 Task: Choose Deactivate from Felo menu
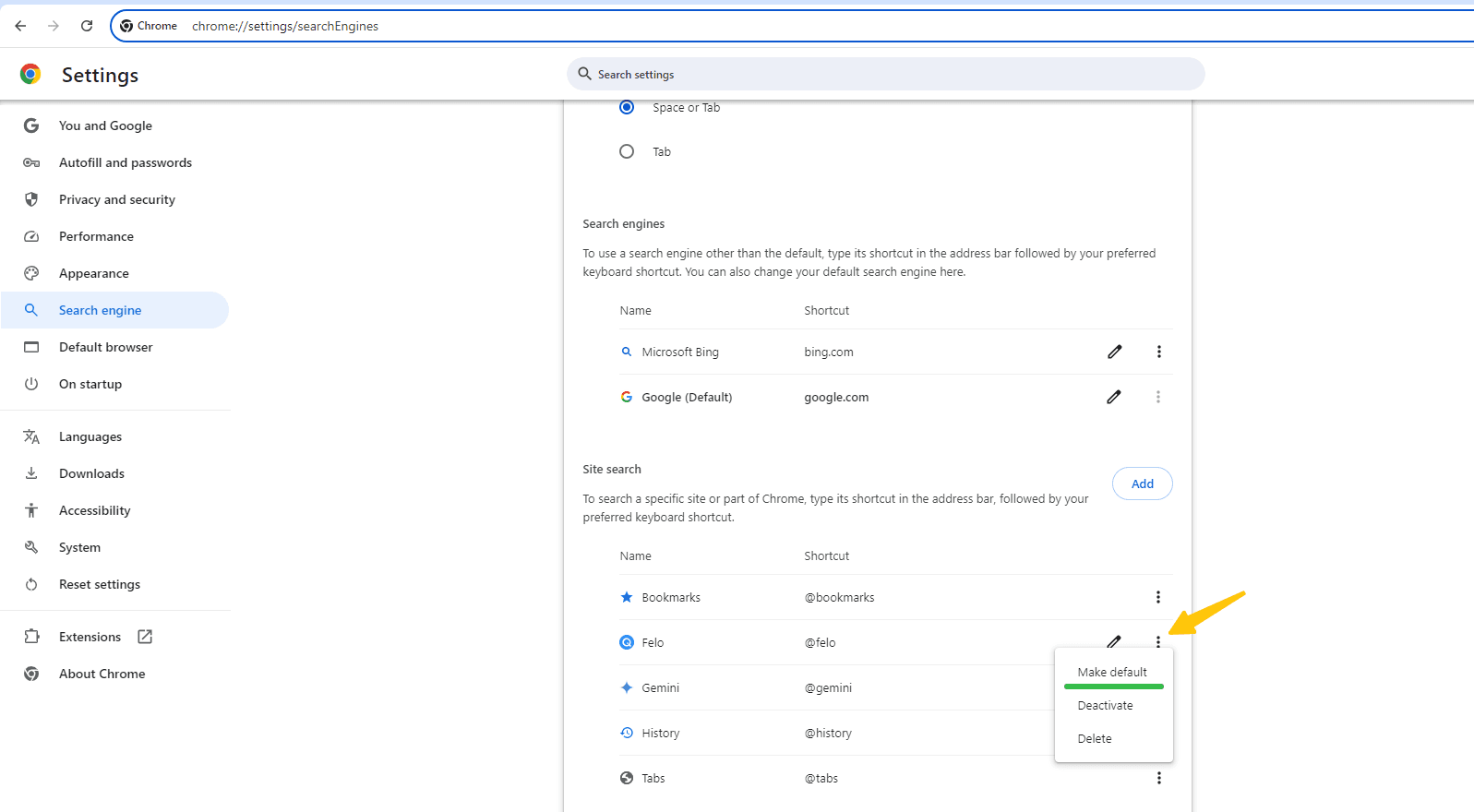click(1113, 705)
